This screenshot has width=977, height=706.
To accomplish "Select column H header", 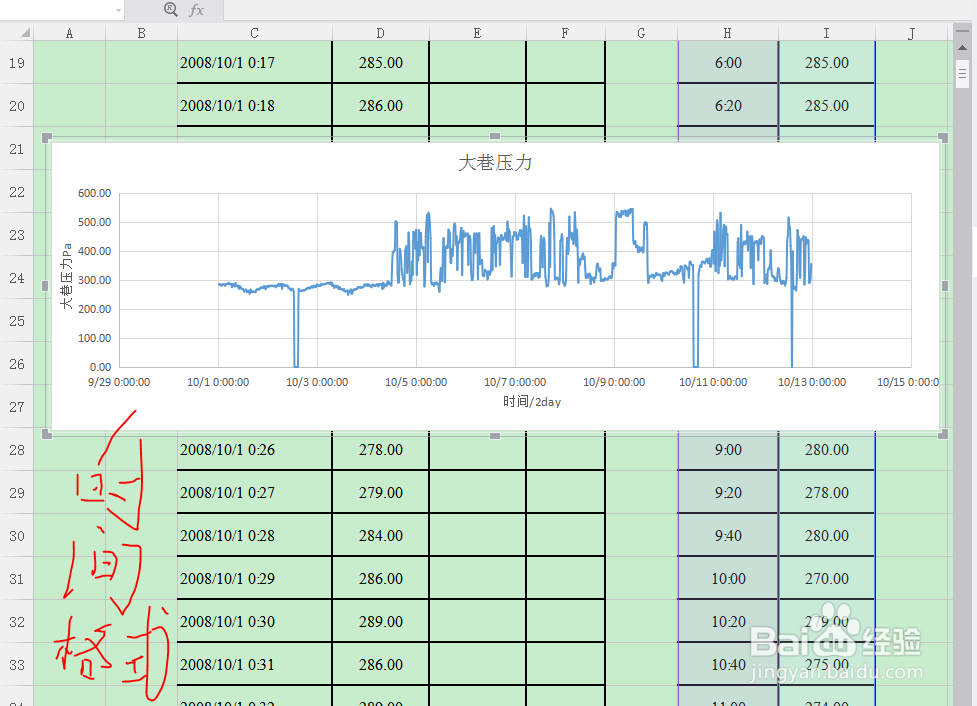I will tap(727, 32).
